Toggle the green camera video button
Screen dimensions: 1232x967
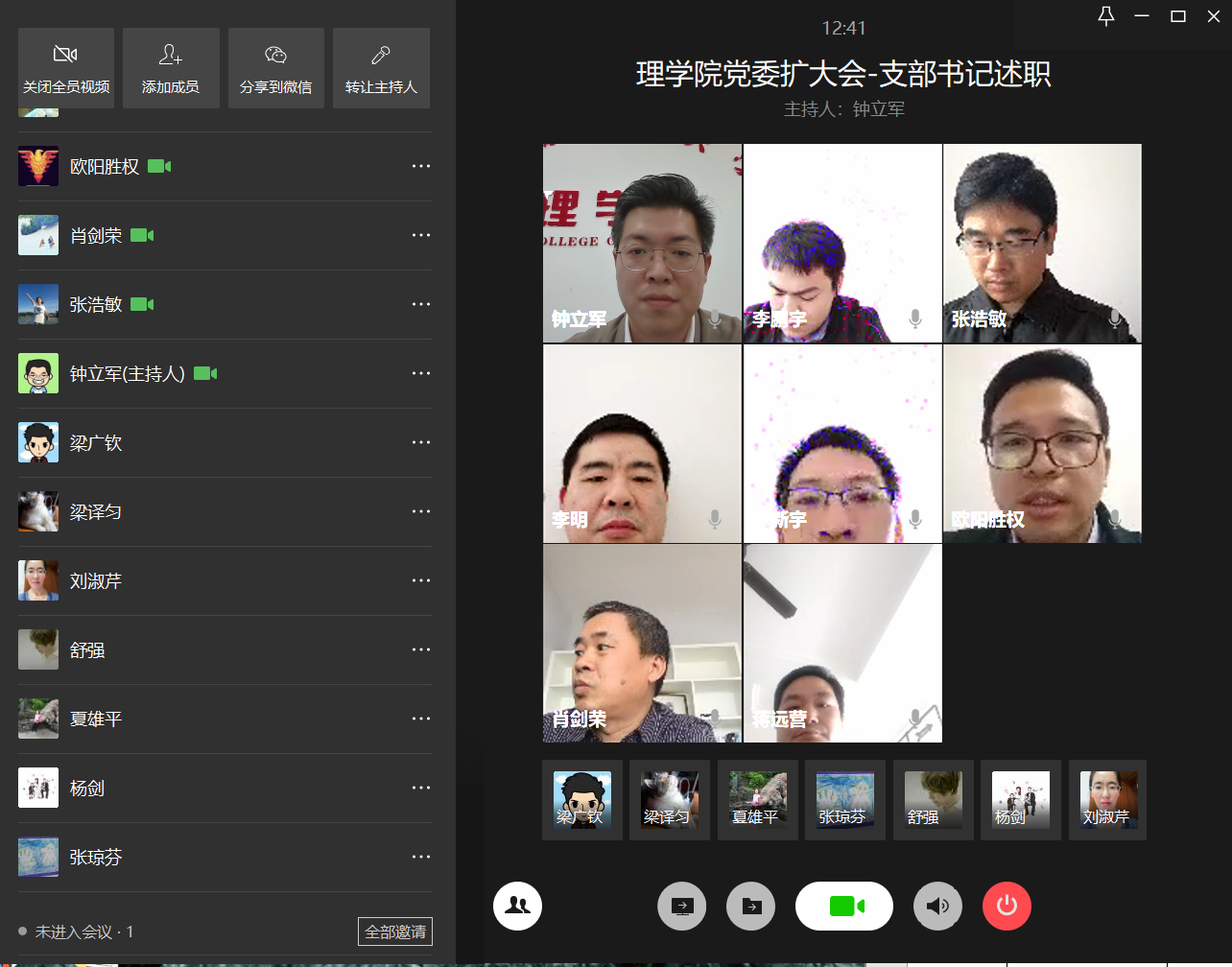[x=844, y=906]
